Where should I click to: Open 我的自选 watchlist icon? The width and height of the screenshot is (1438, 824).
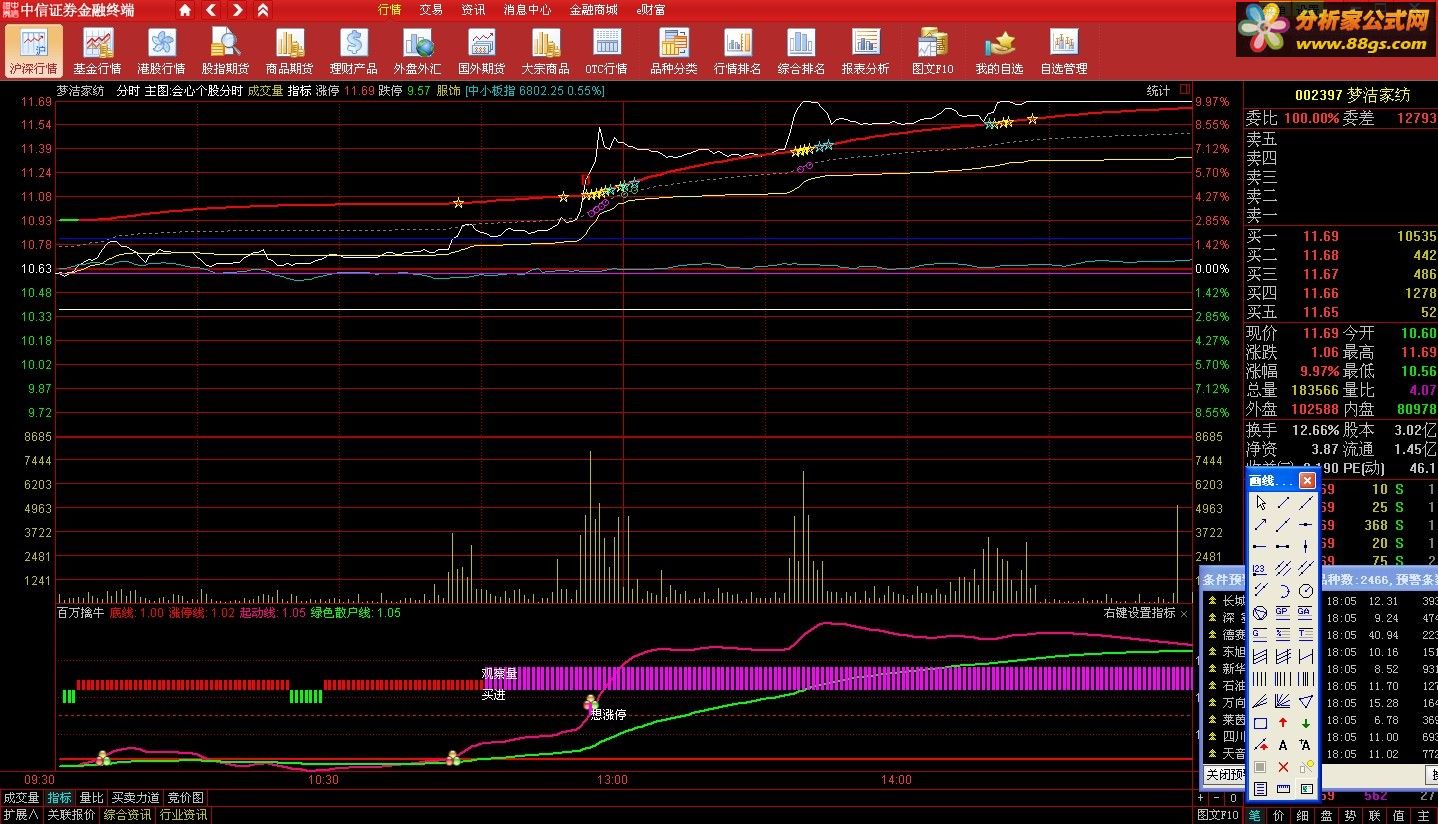999,50
